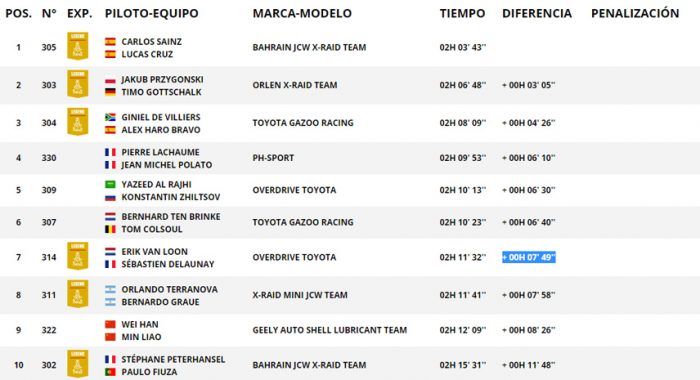This screenshot has width=700, height=380.
Task: Click the gold badge in Giniel De Villiers' row
Action: (x=78, y=121)
